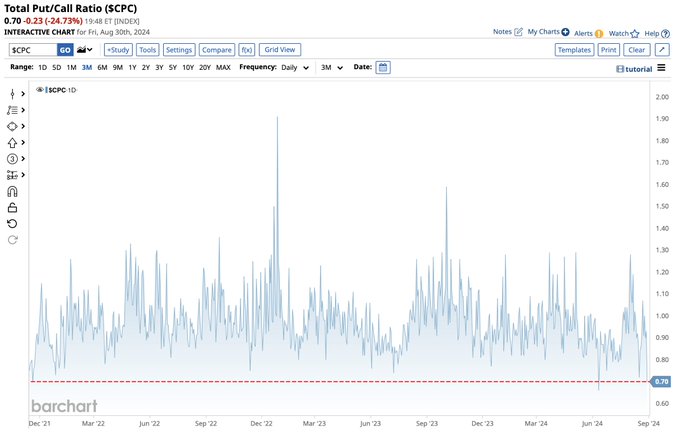This screenshot has width=679, height=435.
Task: Open Notes editor
Action: click(508, 32)
